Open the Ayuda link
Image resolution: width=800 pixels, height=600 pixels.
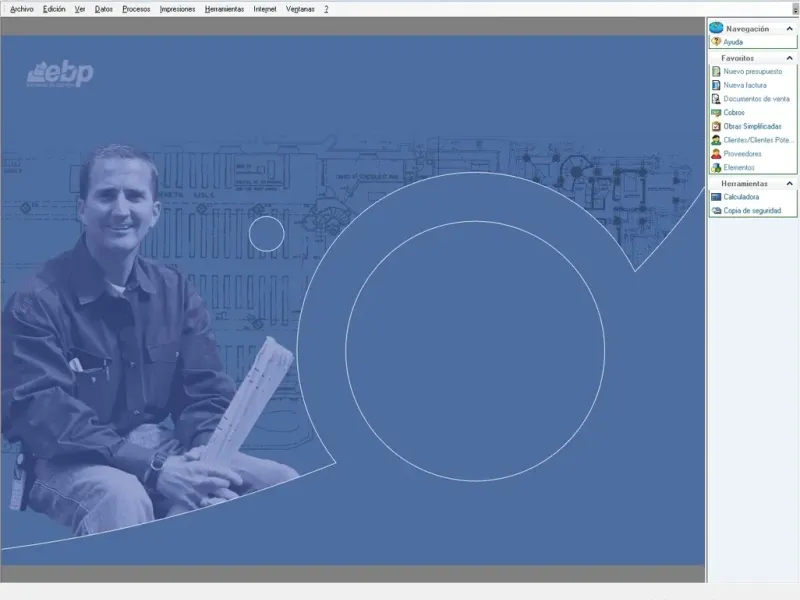[x=733, y=42]
